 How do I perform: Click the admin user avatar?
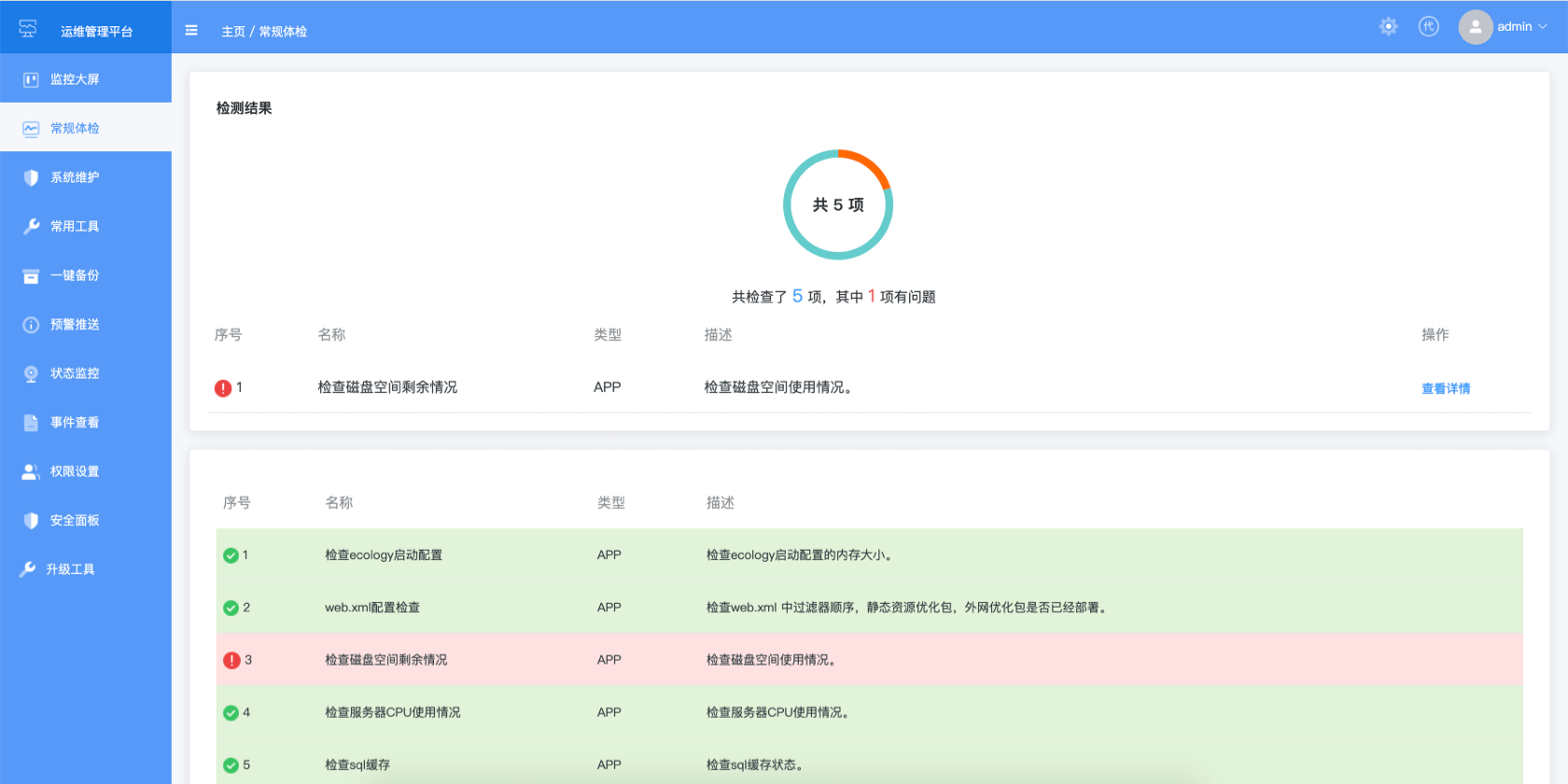click(1476, 27)
